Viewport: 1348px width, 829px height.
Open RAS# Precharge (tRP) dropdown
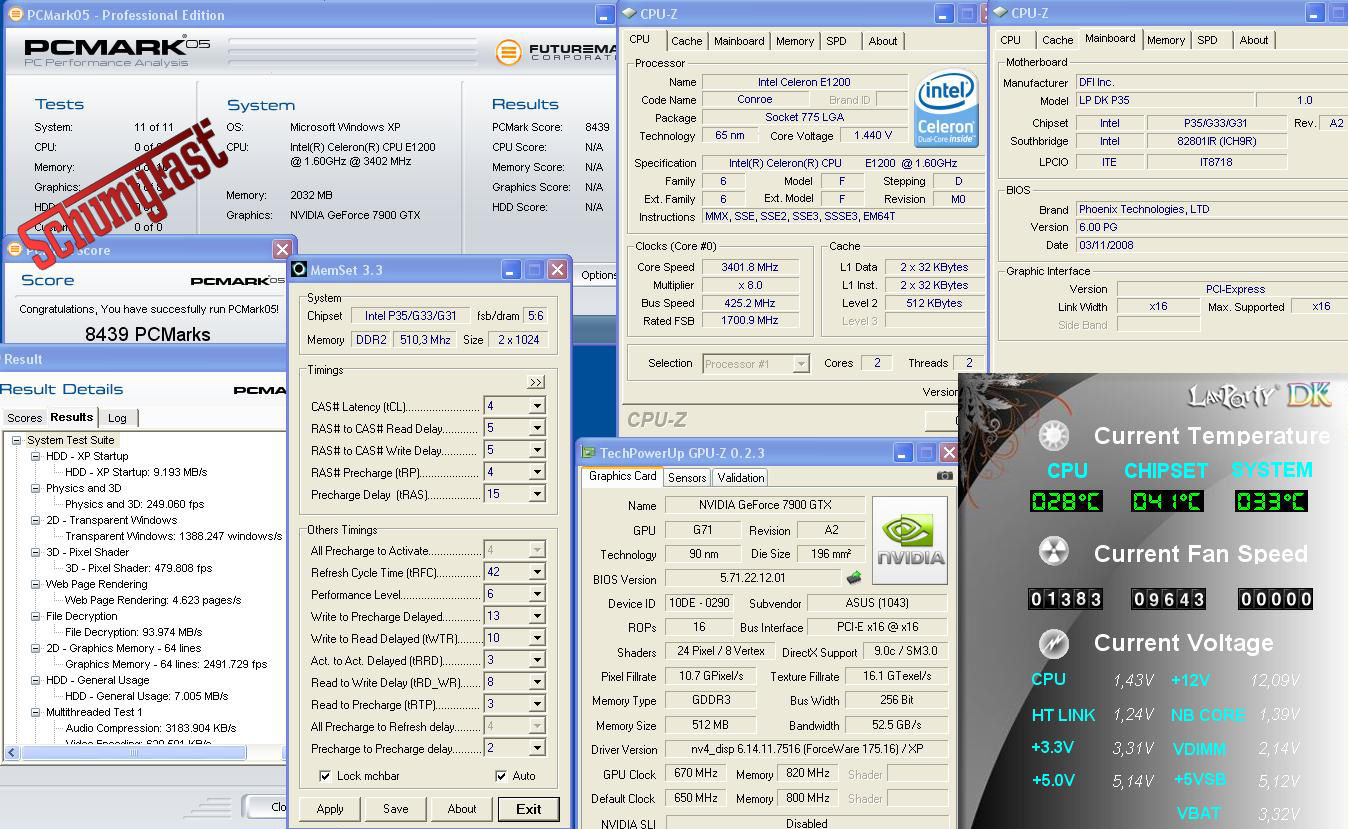tap(537, 472)
